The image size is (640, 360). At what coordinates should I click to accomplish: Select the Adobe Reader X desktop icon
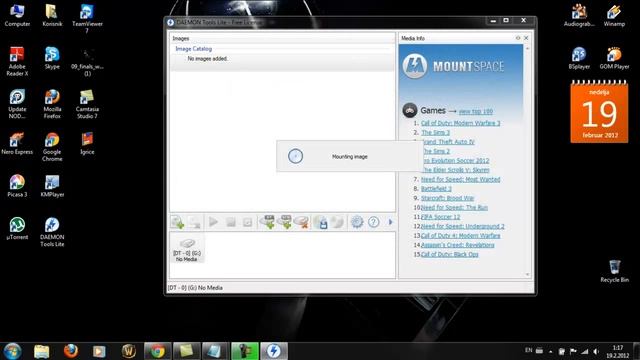pos(17,62)
